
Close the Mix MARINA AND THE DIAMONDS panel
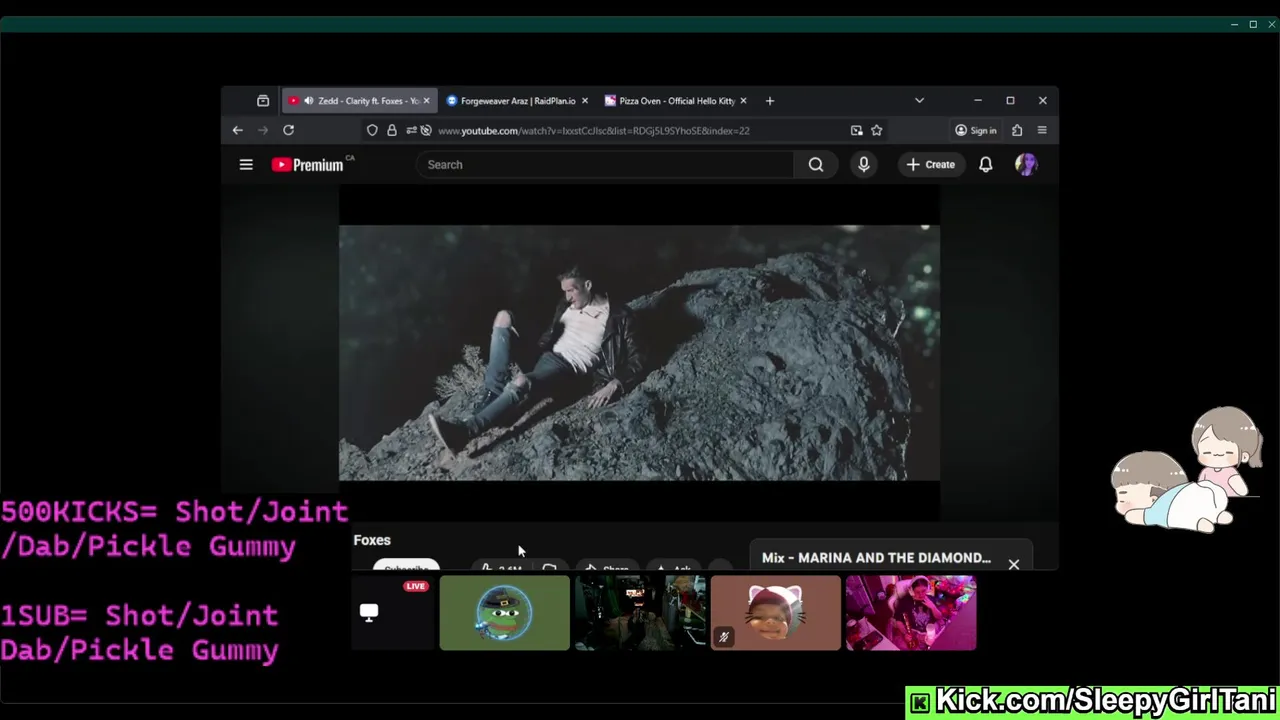[1014, 565]
